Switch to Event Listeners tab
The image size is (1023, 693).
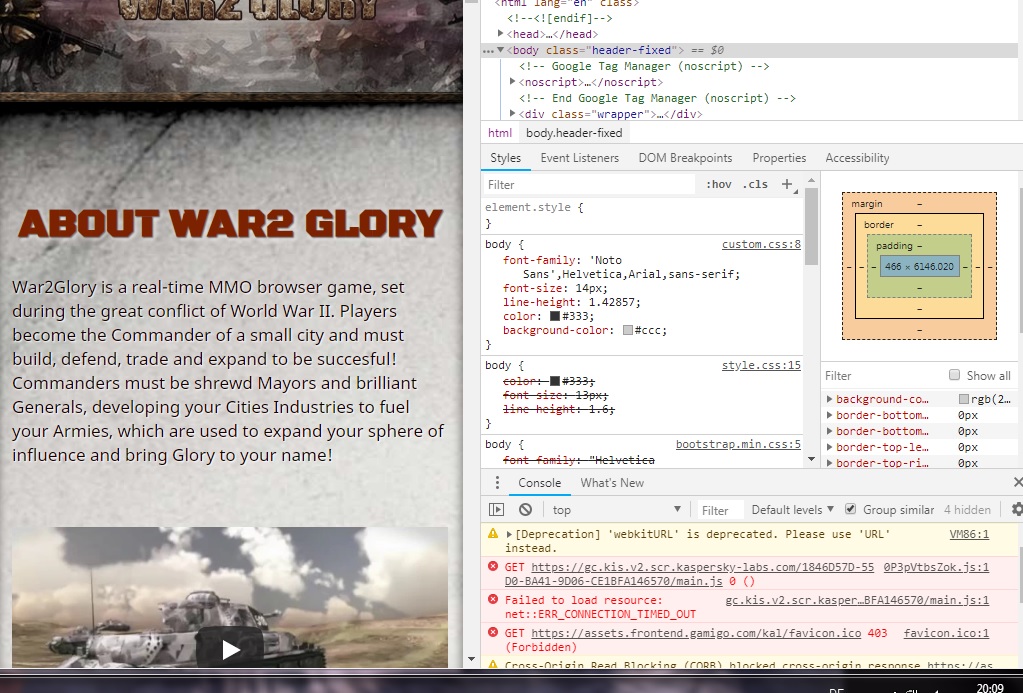[579, 158]
